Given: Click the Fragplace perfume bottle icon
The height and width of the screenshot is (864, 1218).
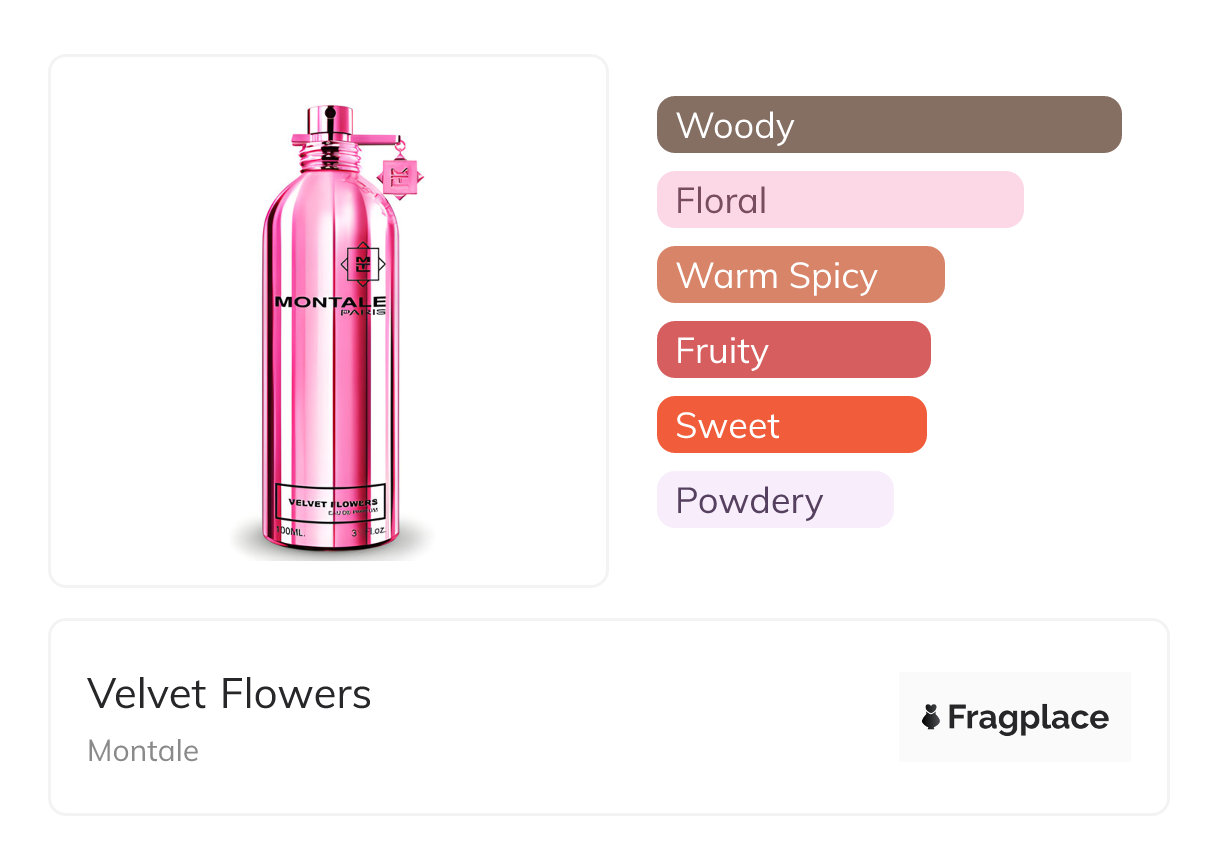Looking at the screenshot, I should coord(931,717).
